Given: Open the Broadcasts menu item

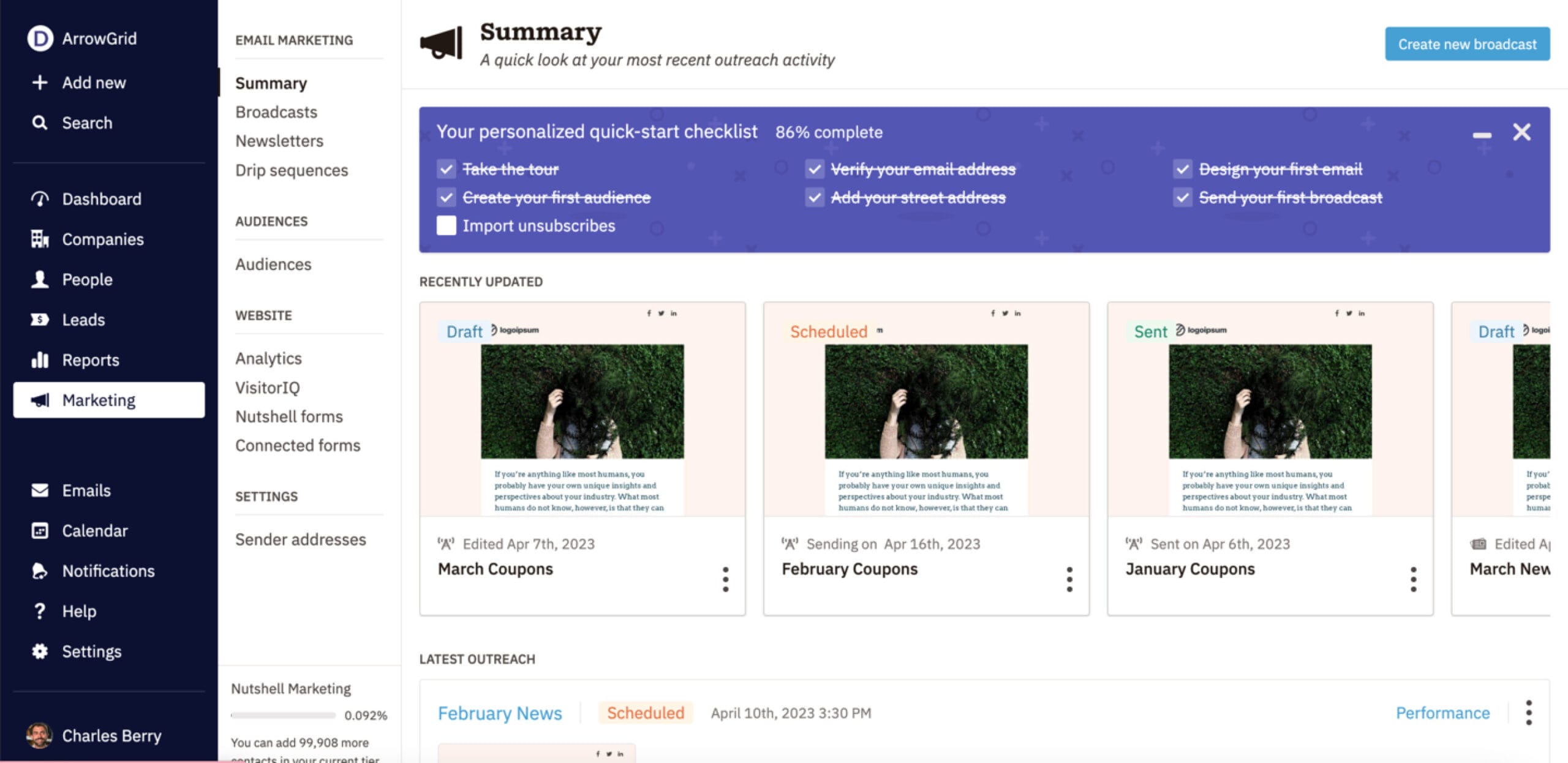Looking at the screenshot, I should tap(275, 112).
